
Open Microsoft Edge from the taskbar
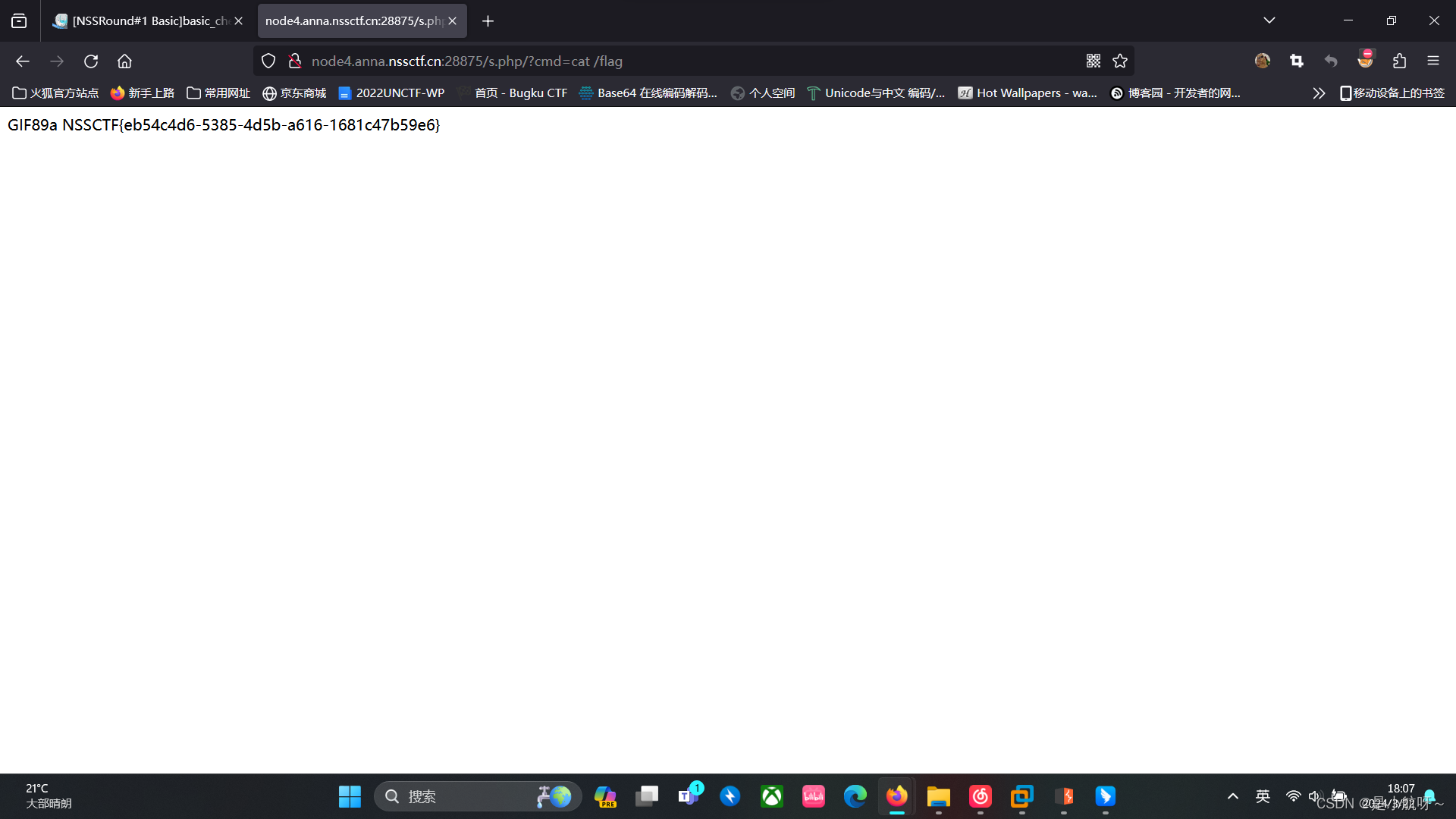(855, 796)
